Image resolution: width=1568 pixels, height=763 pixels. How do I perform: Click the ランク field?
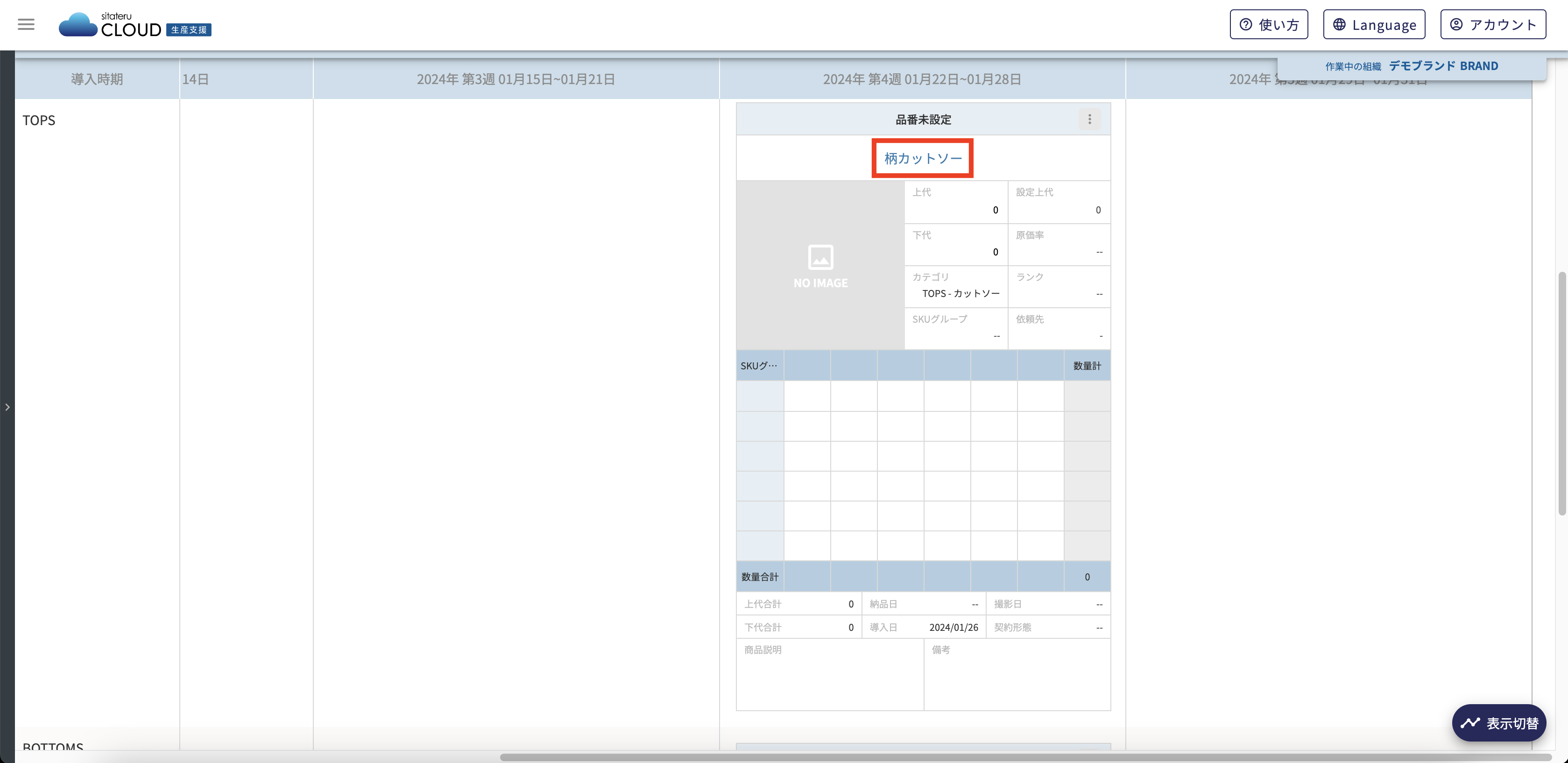click(1059, 286)
